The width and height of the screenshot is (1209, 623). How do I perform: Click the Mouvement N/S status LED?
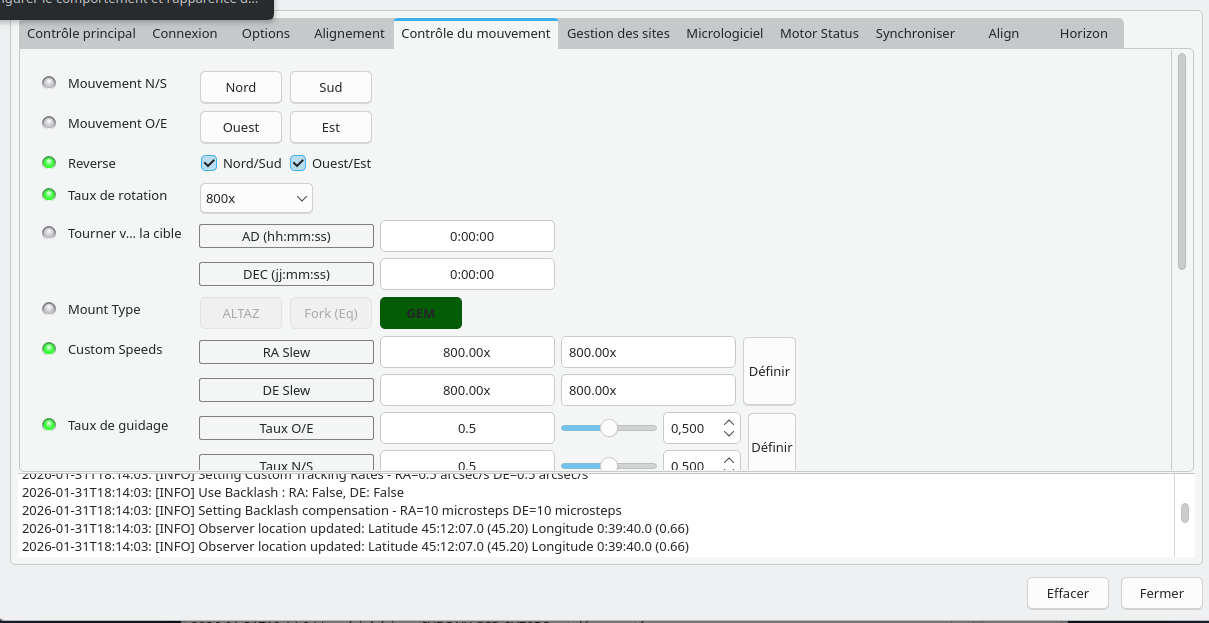pos(49,83)
